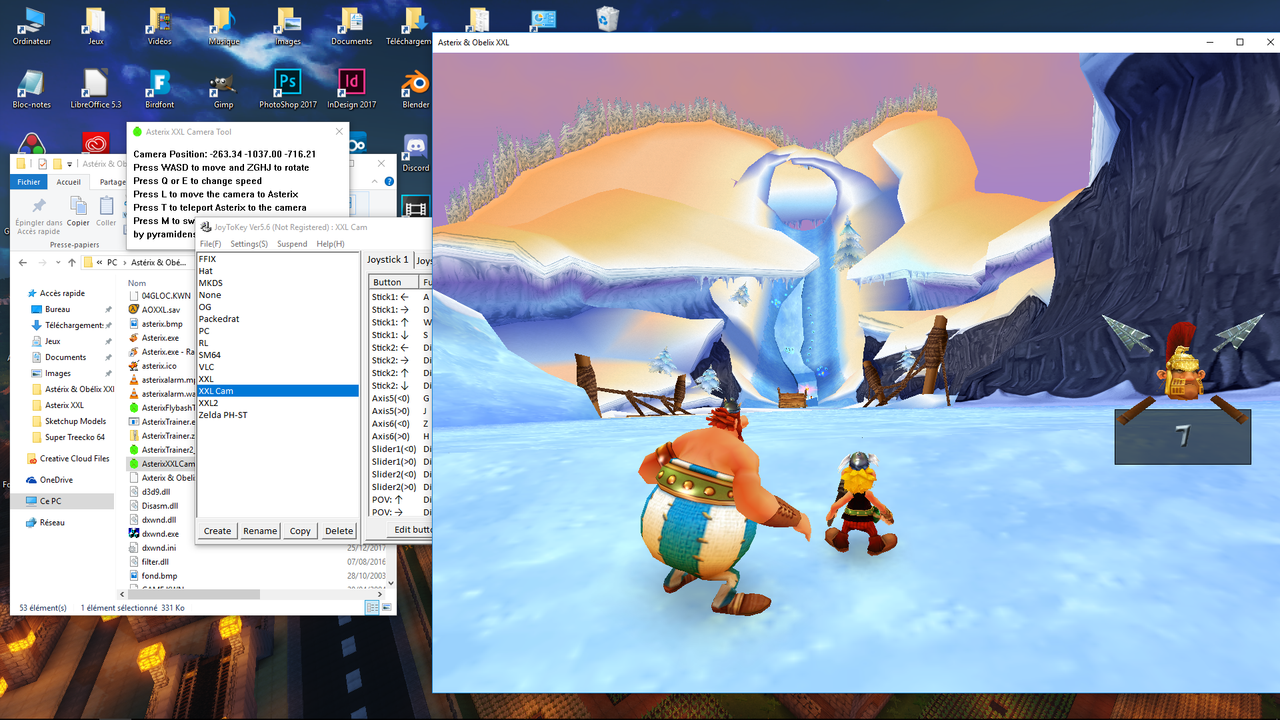Open the Help(H) menu in JoyToKey
The image size is (1280, 720).
click(331, 244)
